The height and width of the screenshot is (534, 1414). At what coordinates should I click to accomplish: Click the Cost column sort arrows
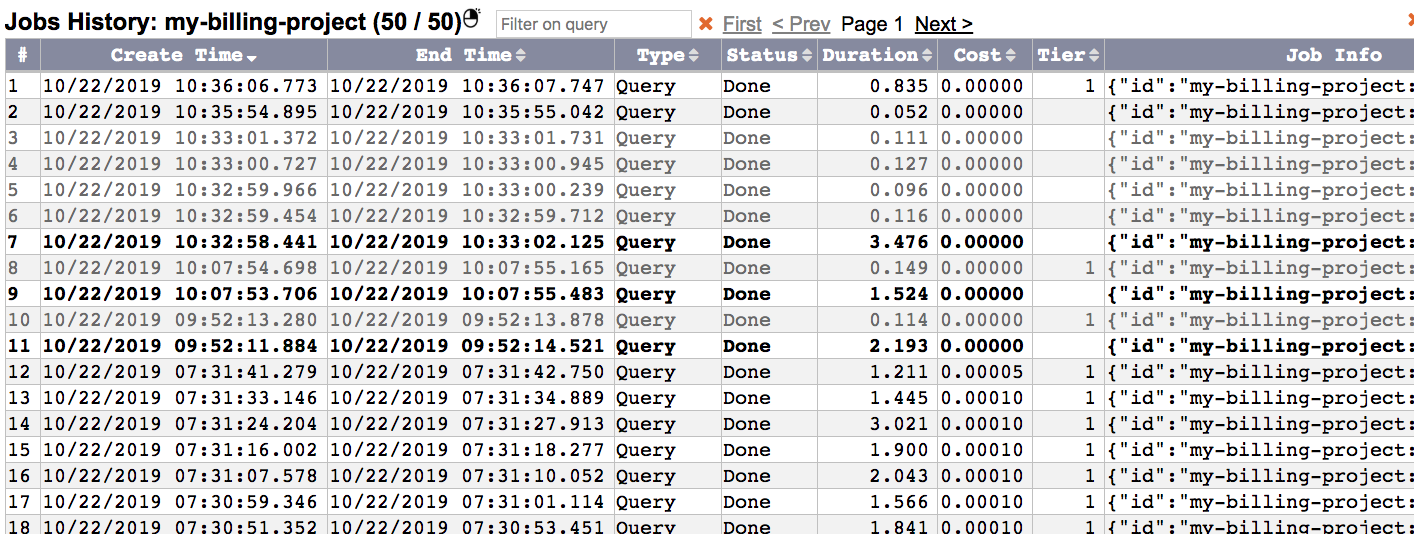[x=1011, y=55]
